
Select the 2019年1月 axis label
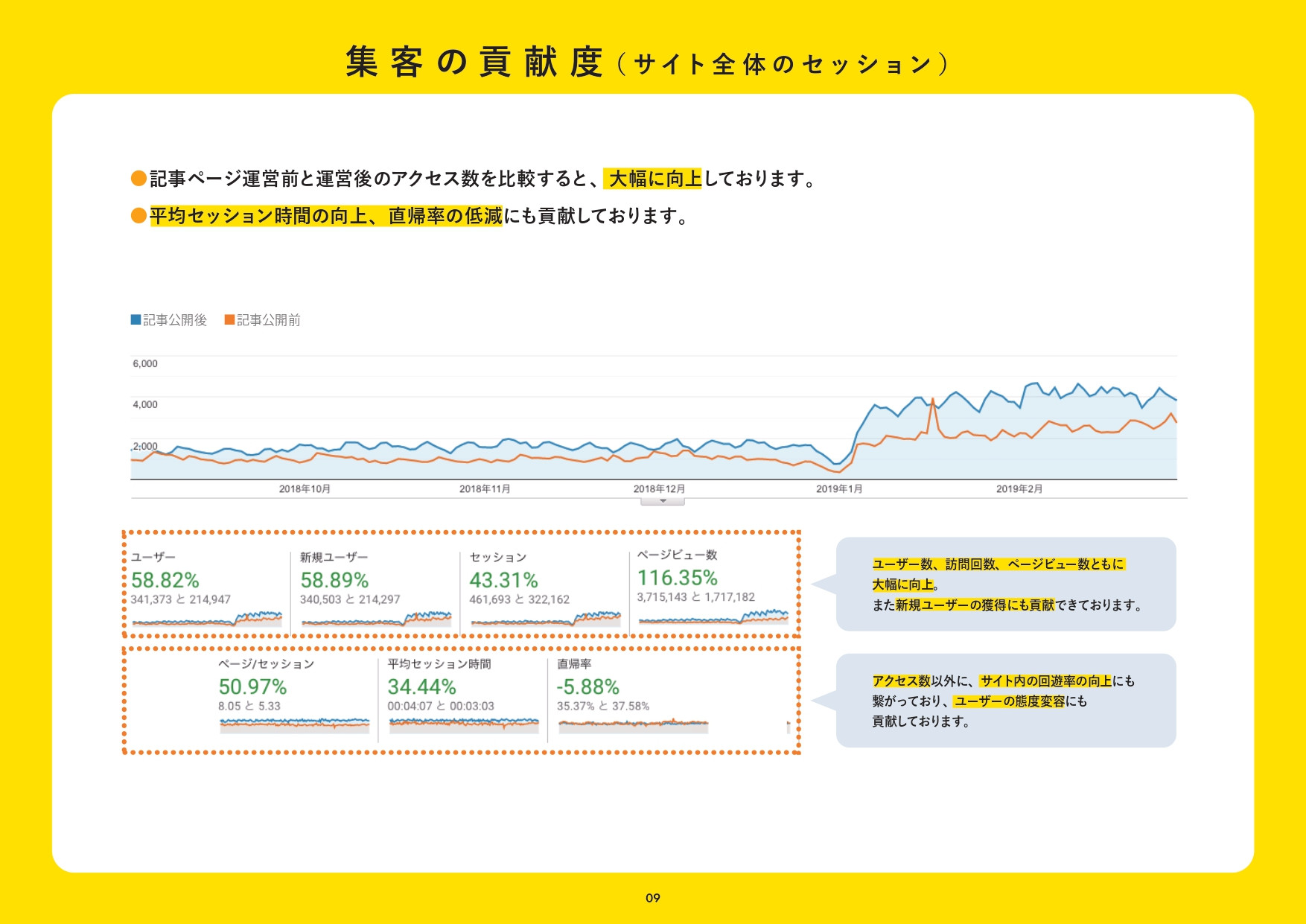pos(839,488)
